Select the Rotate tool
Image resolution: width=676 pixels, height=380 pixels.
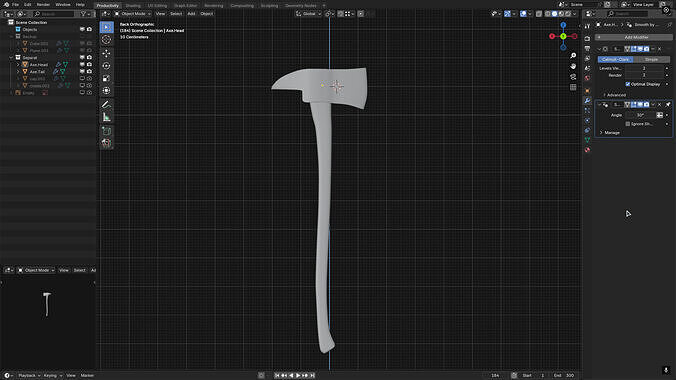click(x=106, y=66)
